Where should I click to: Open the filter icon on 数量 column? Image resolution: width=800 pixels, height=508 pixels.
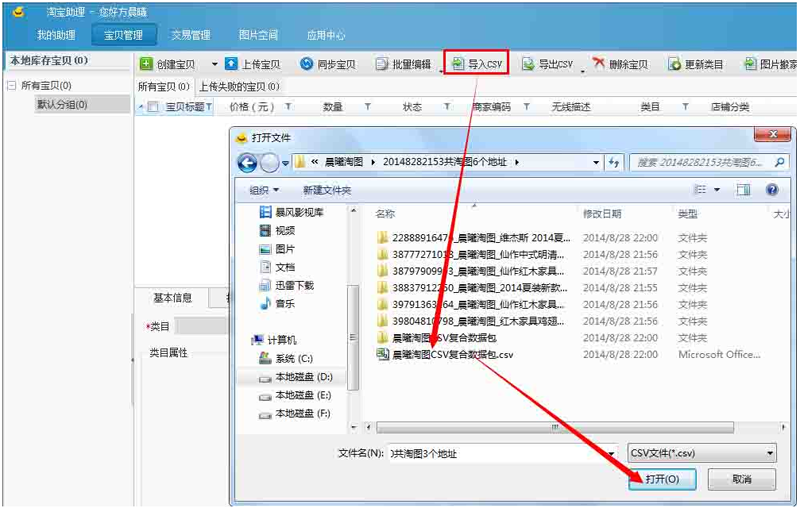click(367, 107)
